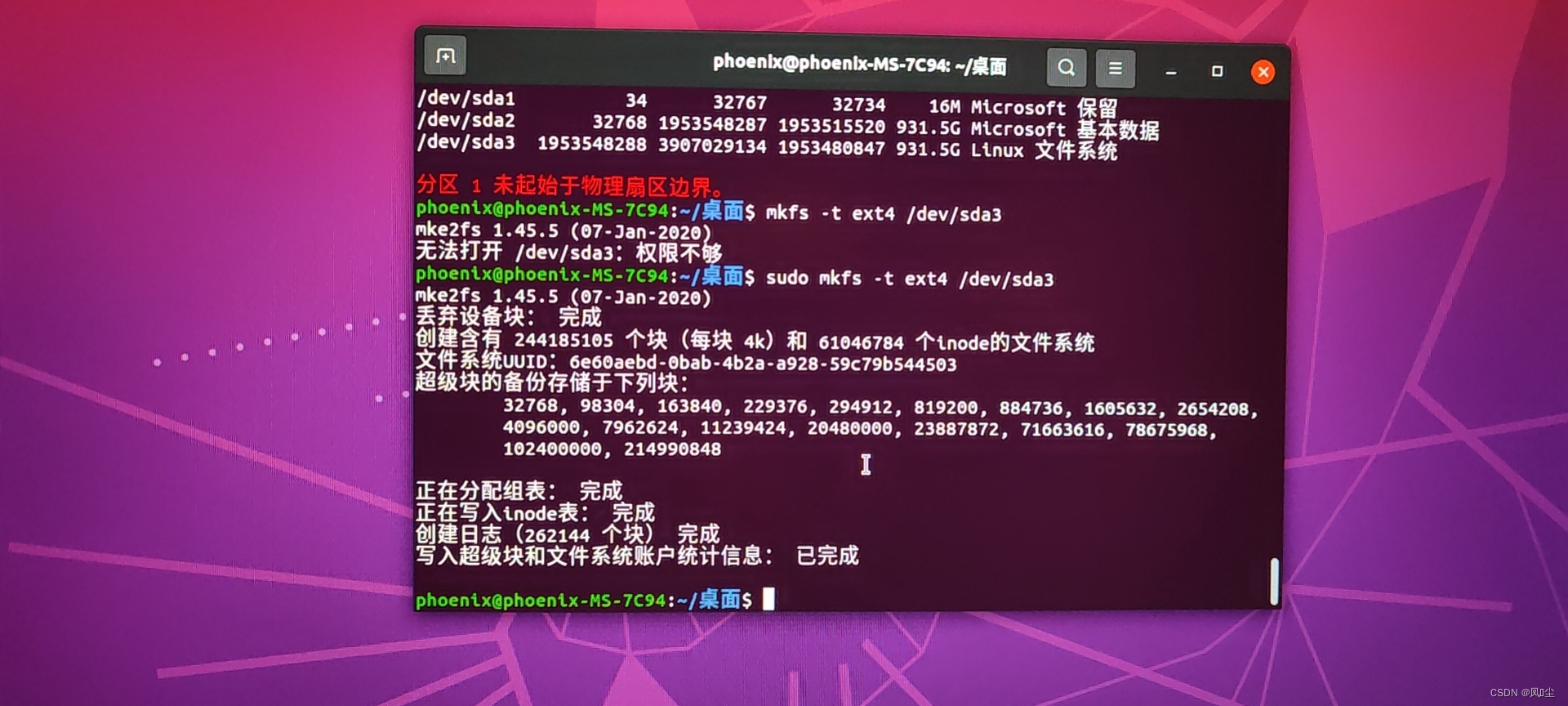Screen dimensions: 1568x706
Task: Click the /dev/sda2 partition row
Action: pyautogui.click(x=788, y=125)
